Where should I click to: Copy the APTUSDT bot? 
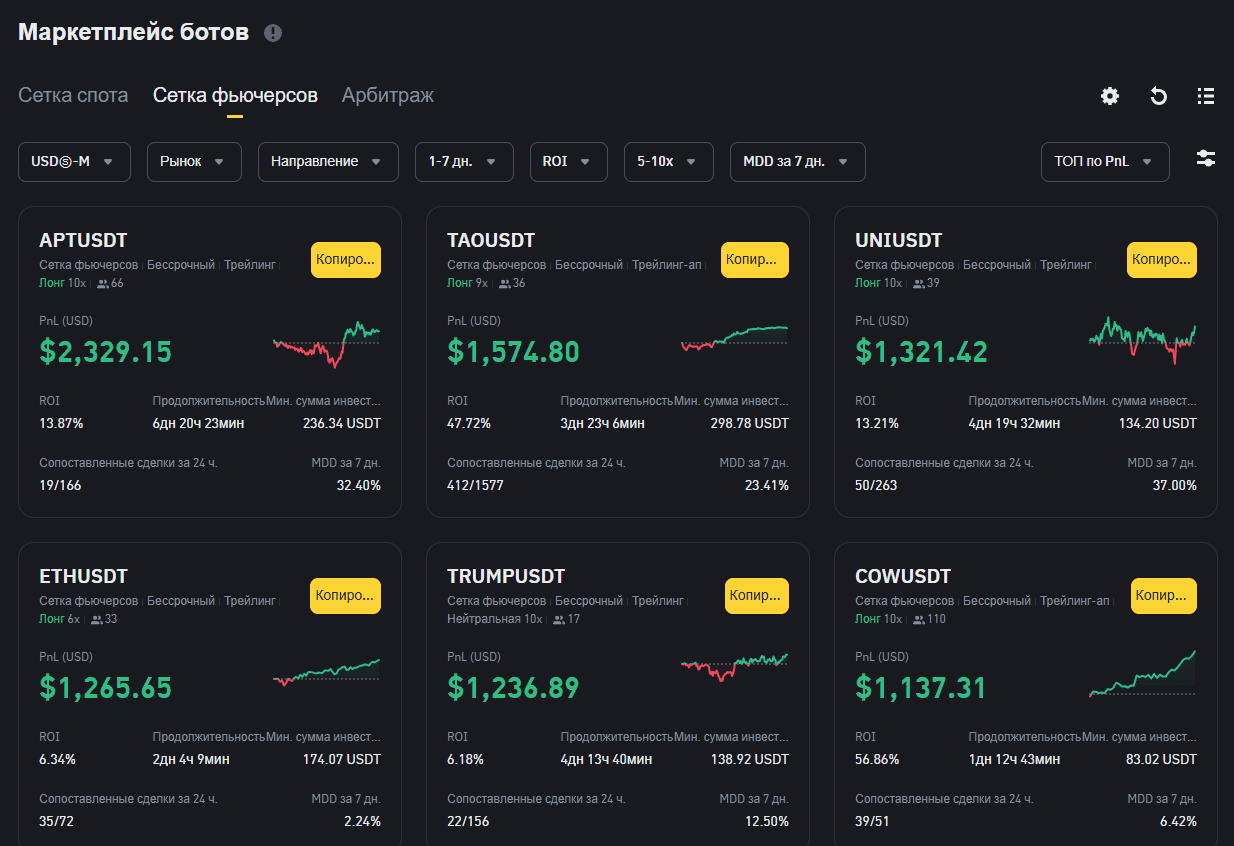[x=346, y=260]
